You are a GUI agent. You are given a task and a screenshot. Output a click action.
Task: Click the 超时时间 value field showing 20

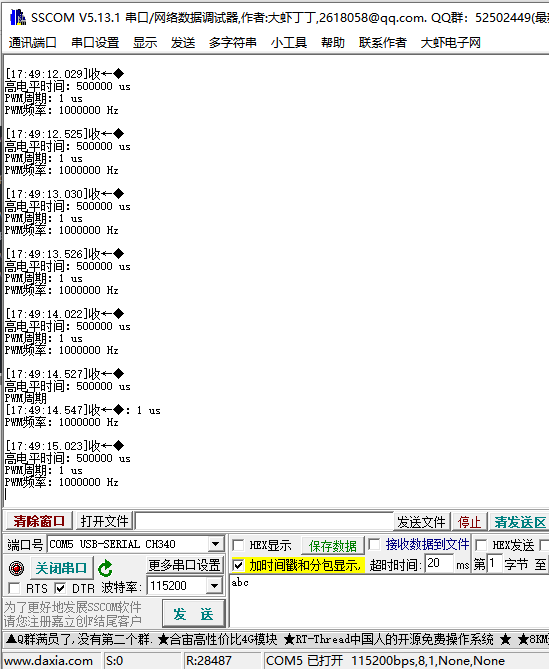[439, 563]
